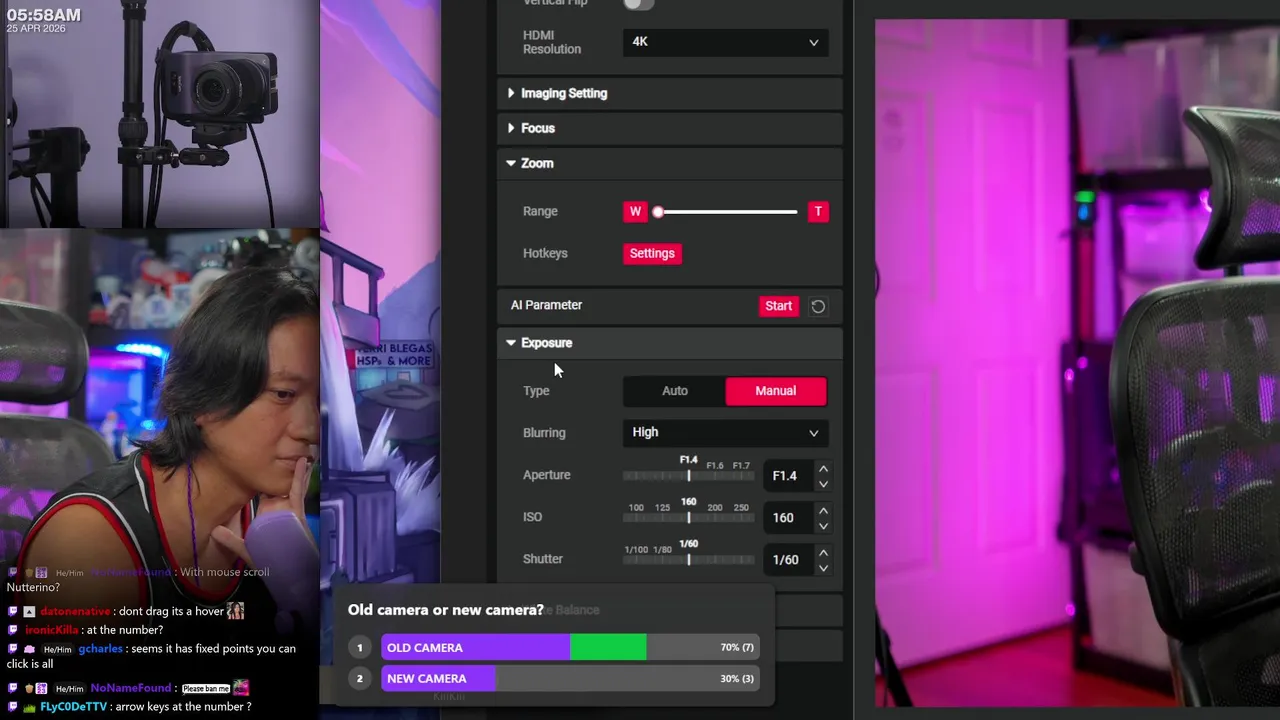Click the Shutter 1/60 value field
Viewport: 1280px width, 720px height.
click(x=788, y=560)
